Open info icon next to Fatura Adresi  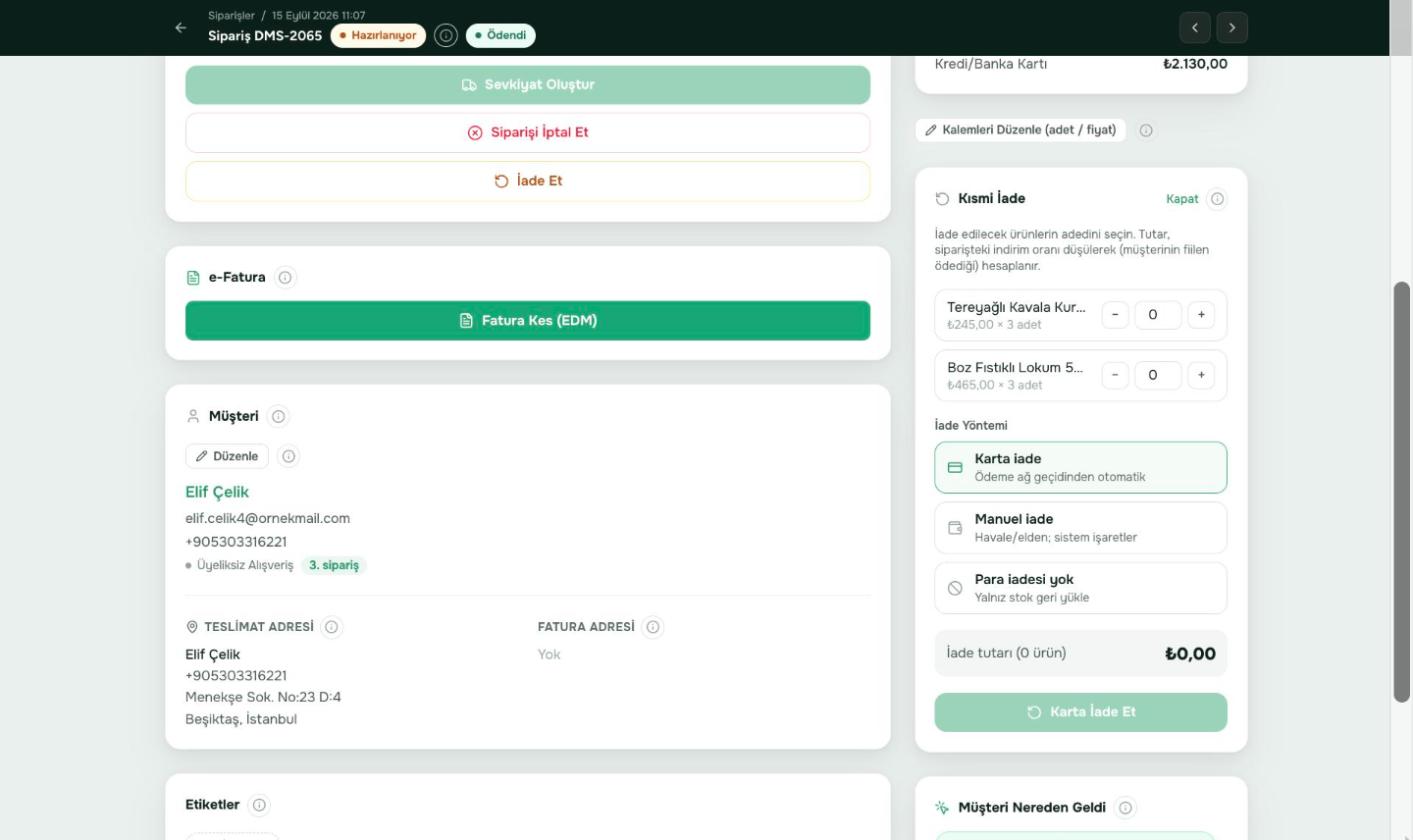pos(653,627)
